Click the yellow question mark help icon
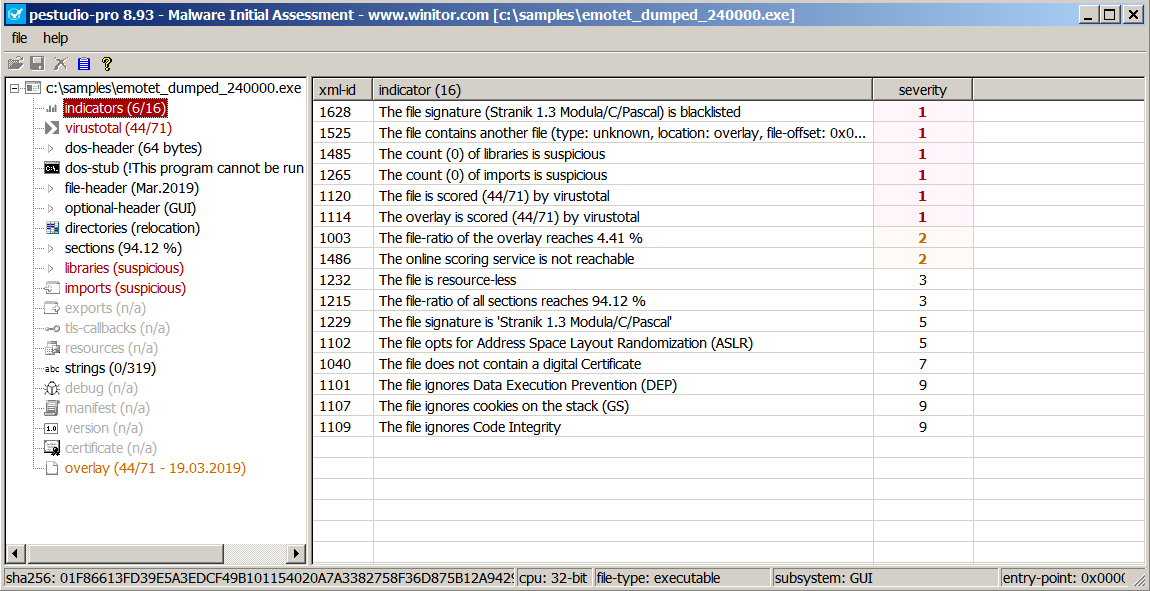The height and width of the screenshot is (591, 1150). point(106,64)
